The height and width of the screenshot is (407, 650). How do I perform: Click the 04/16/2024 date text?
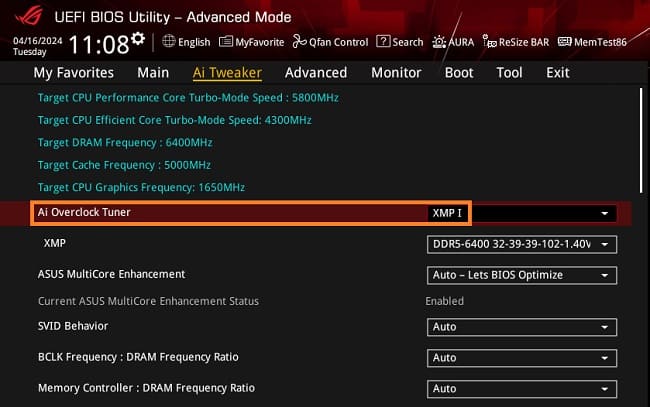click(x=37, y=41)
